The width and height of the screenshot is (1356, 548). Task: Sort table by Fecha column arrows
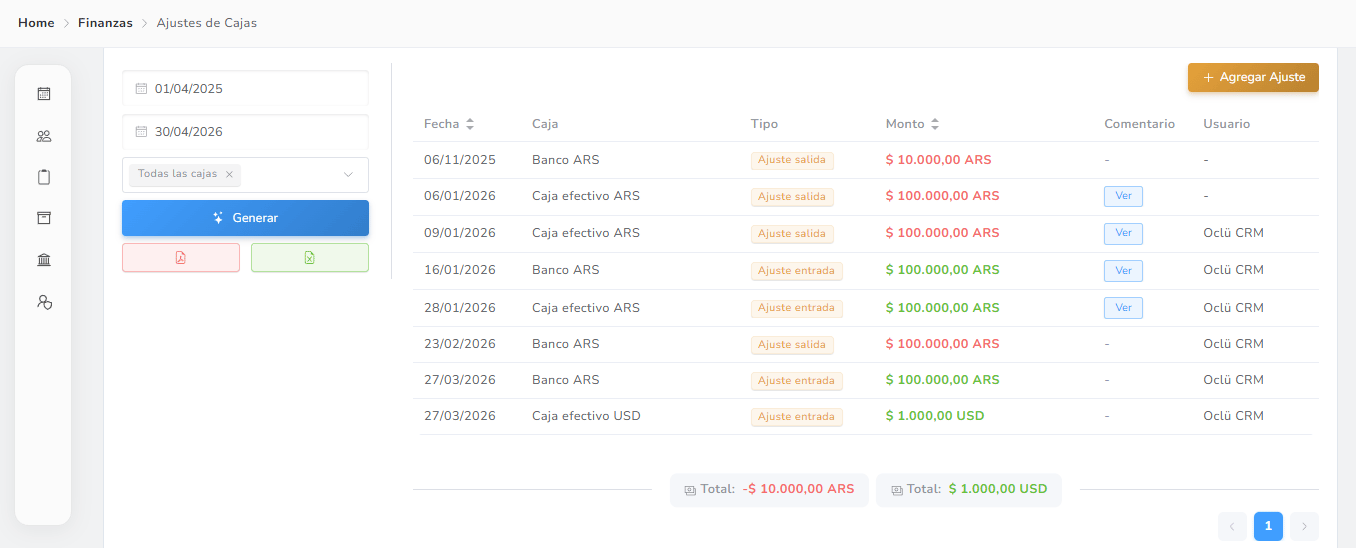(470, 124)
